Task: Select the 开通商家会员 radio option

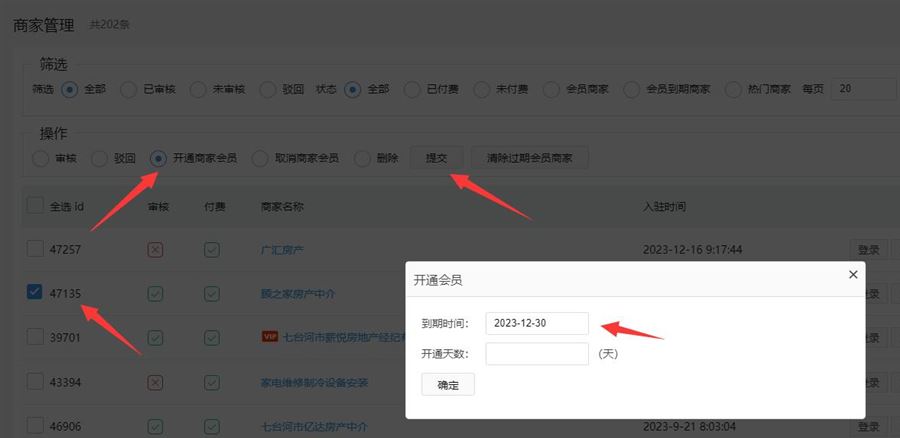Action: (158, 158)
